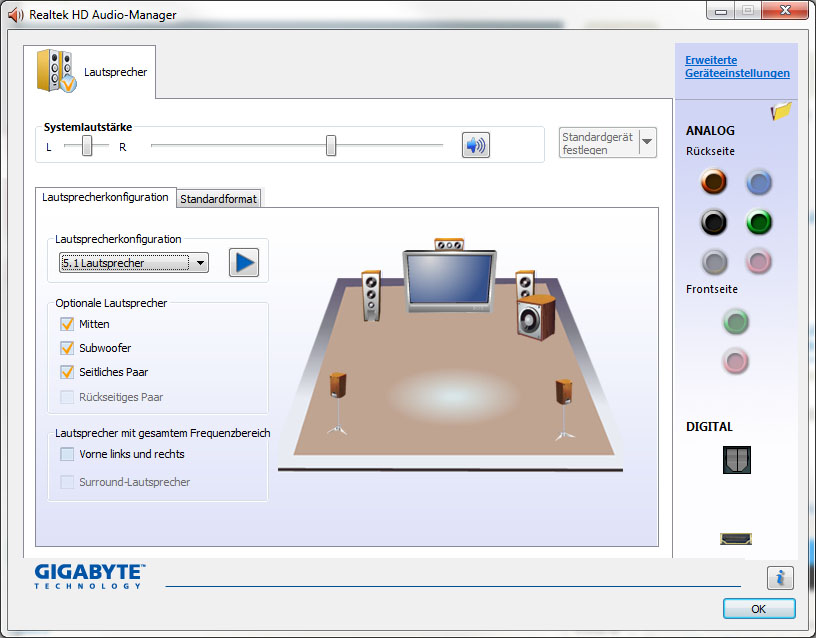
Task: Click the green rear audio jack
Action: (759, 222)
